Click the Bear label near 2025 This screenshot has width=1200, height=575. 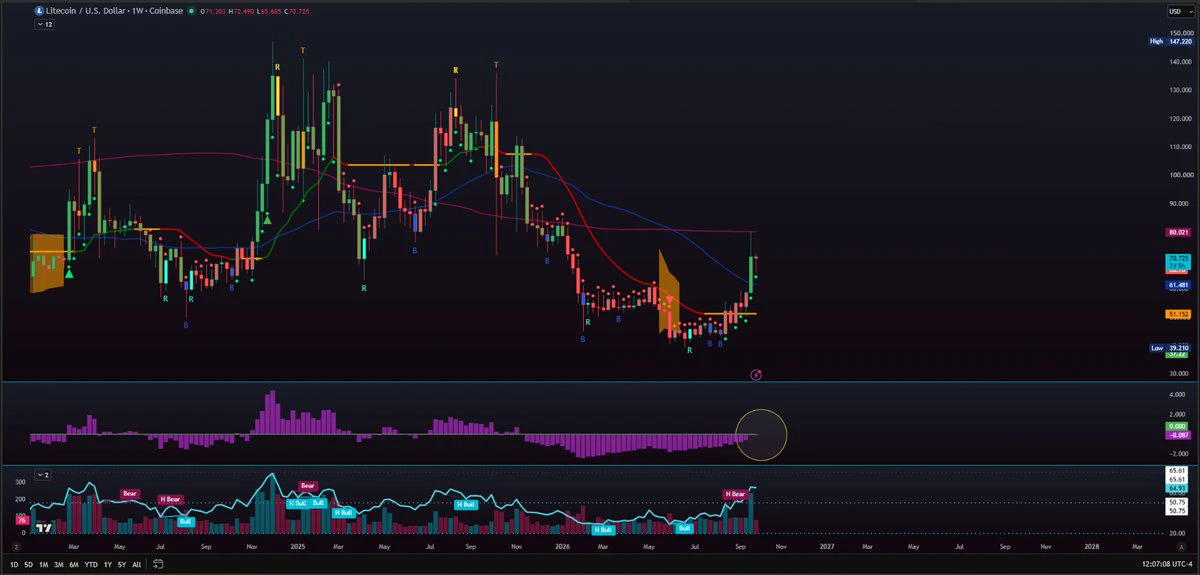(307, 485)
